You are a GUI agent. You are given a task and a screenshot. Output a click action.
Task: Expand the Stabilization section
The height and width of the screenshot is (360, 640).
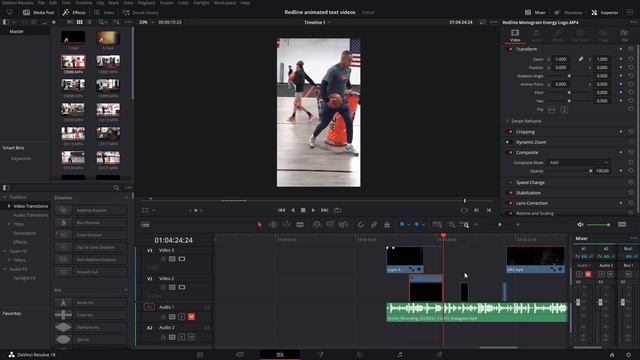pyautogui.click(x=528, y=193)
